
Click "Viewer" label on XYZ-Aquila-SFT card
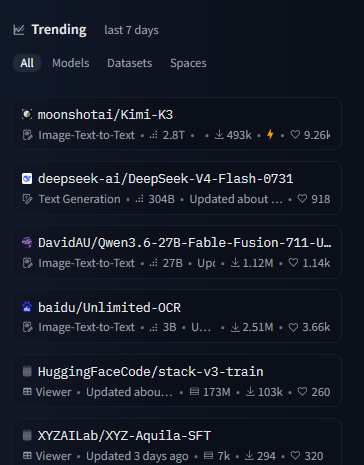[53, 456]
